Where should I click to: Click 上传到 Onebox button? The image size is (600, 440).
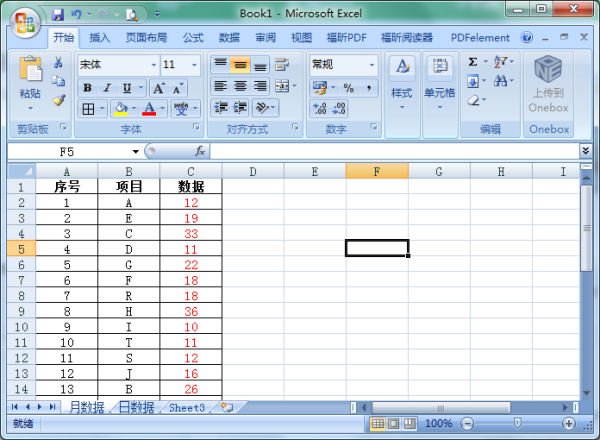click(x=548, y=85)
